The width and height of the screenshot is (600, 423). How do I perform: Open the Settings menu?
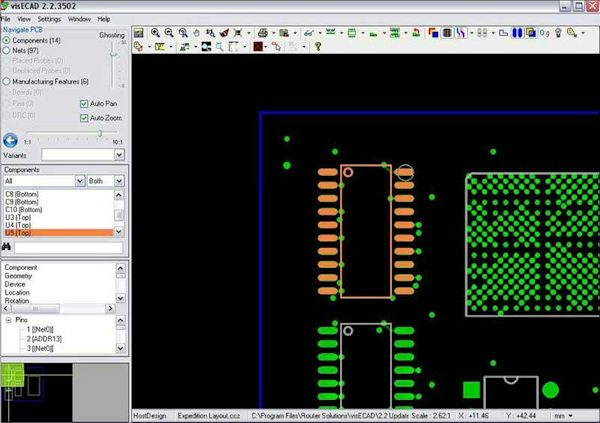tap(49, 19)
